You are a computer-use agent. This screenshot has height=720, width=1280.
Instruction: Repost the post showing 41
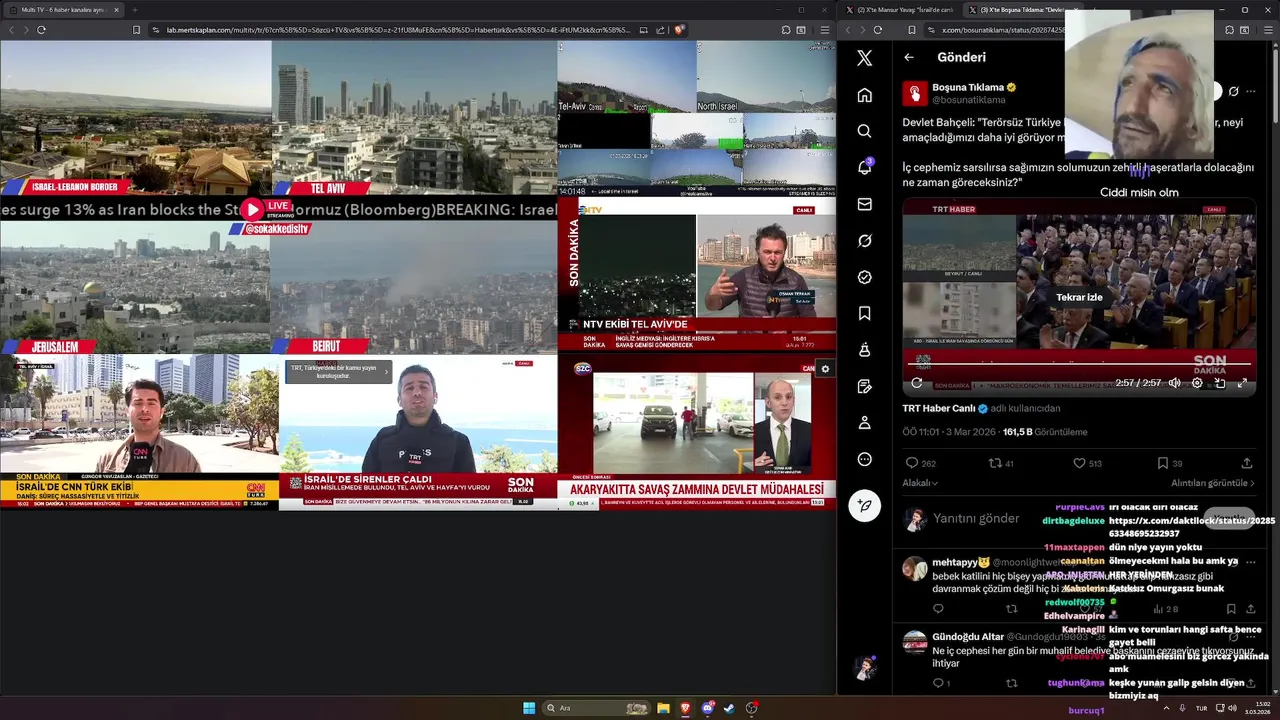[x=1001, y=463]
